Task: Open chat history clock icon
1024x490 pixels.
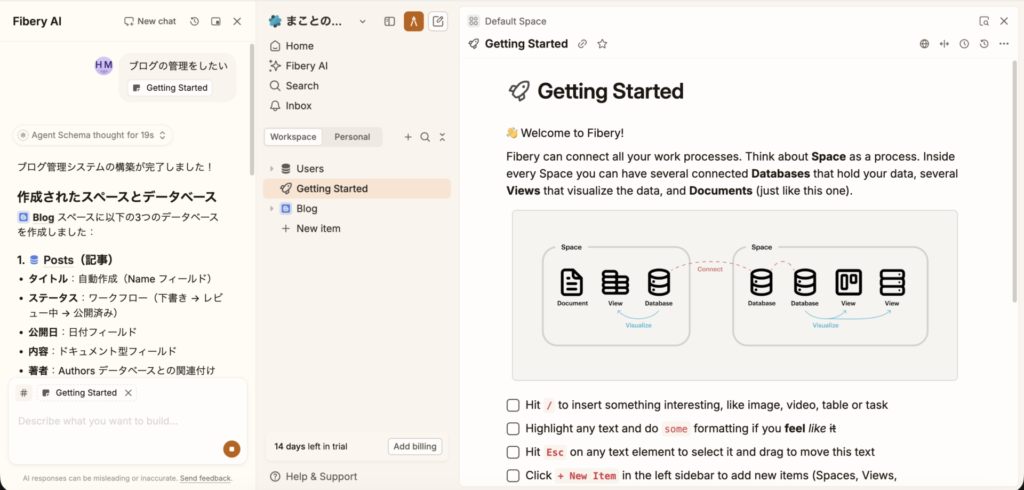Action: click(x=194, y=22)
